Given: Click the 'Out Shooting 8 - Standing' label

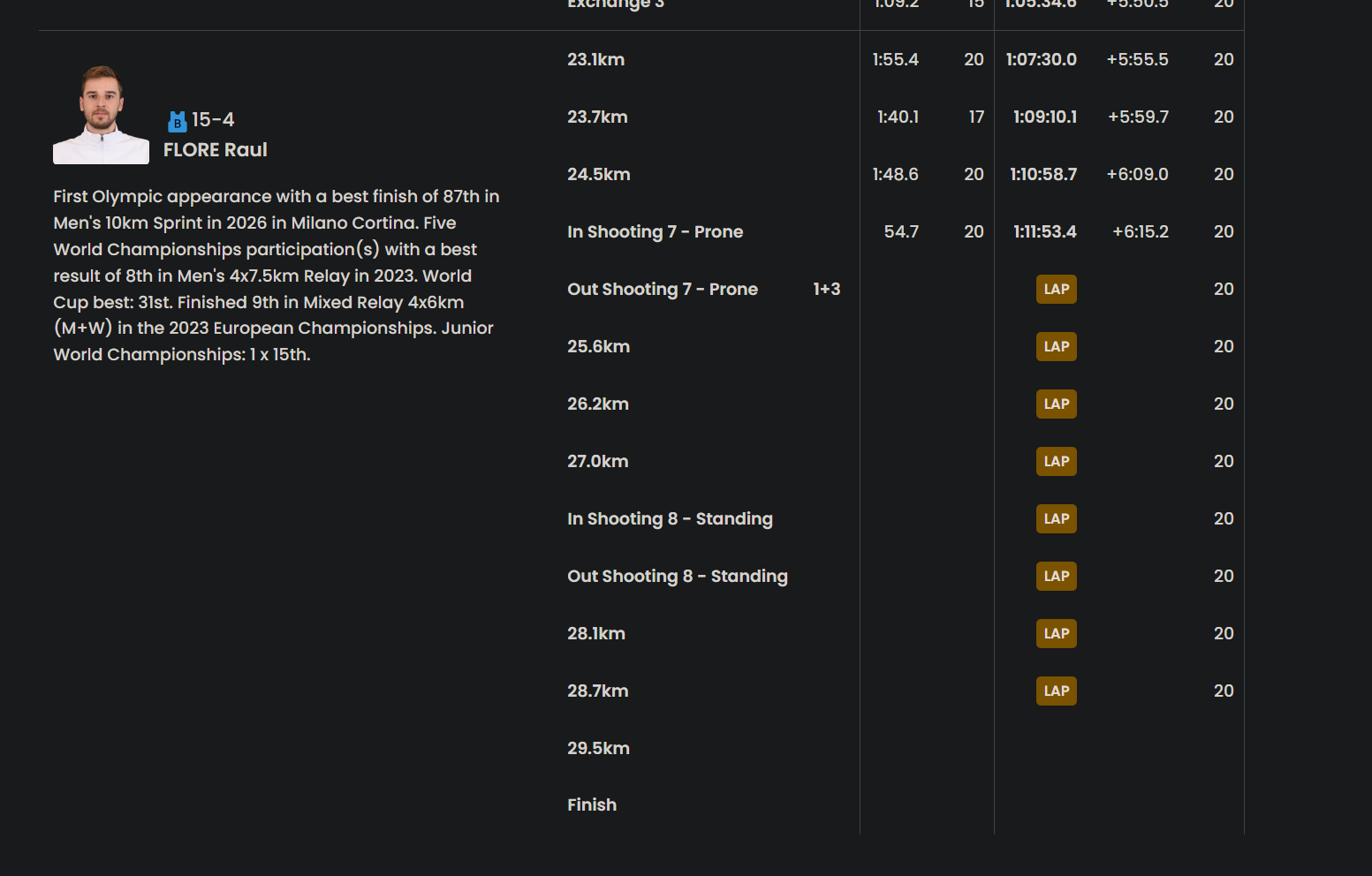Looking at the screenshot, I should tap(678, 577).
